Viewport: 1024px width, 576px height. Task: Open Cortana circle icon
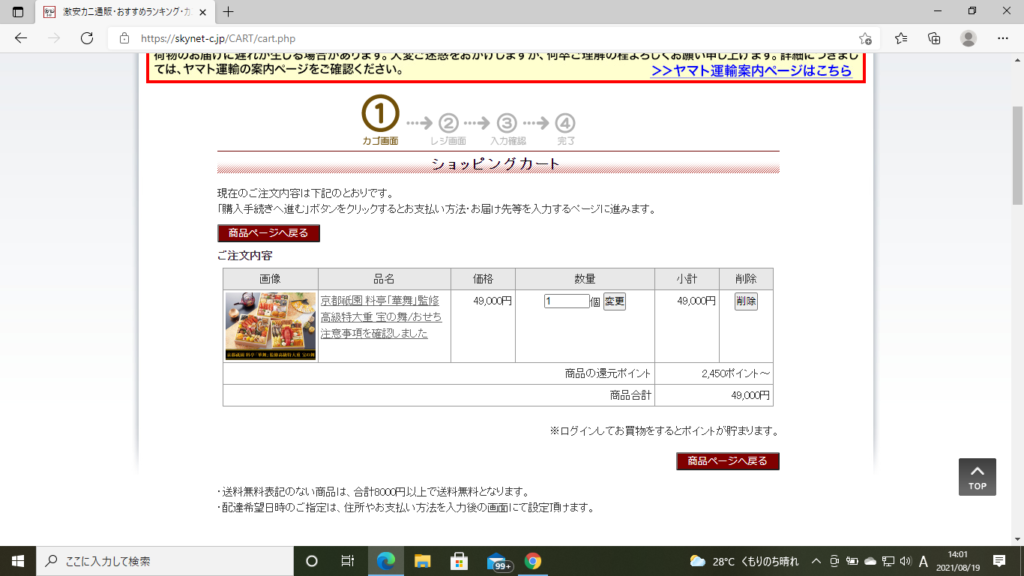coord(312,561)
